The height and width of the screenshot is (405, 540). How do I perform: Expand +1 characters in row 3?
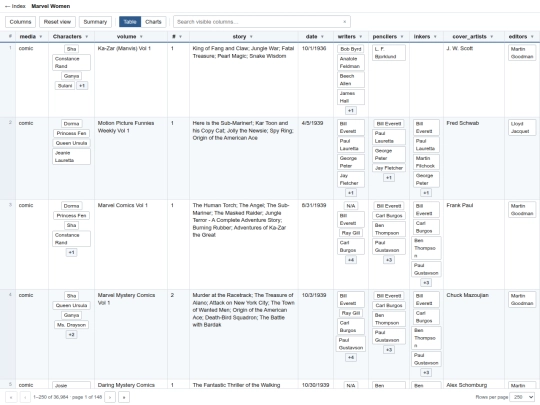[x=71, y=252]
